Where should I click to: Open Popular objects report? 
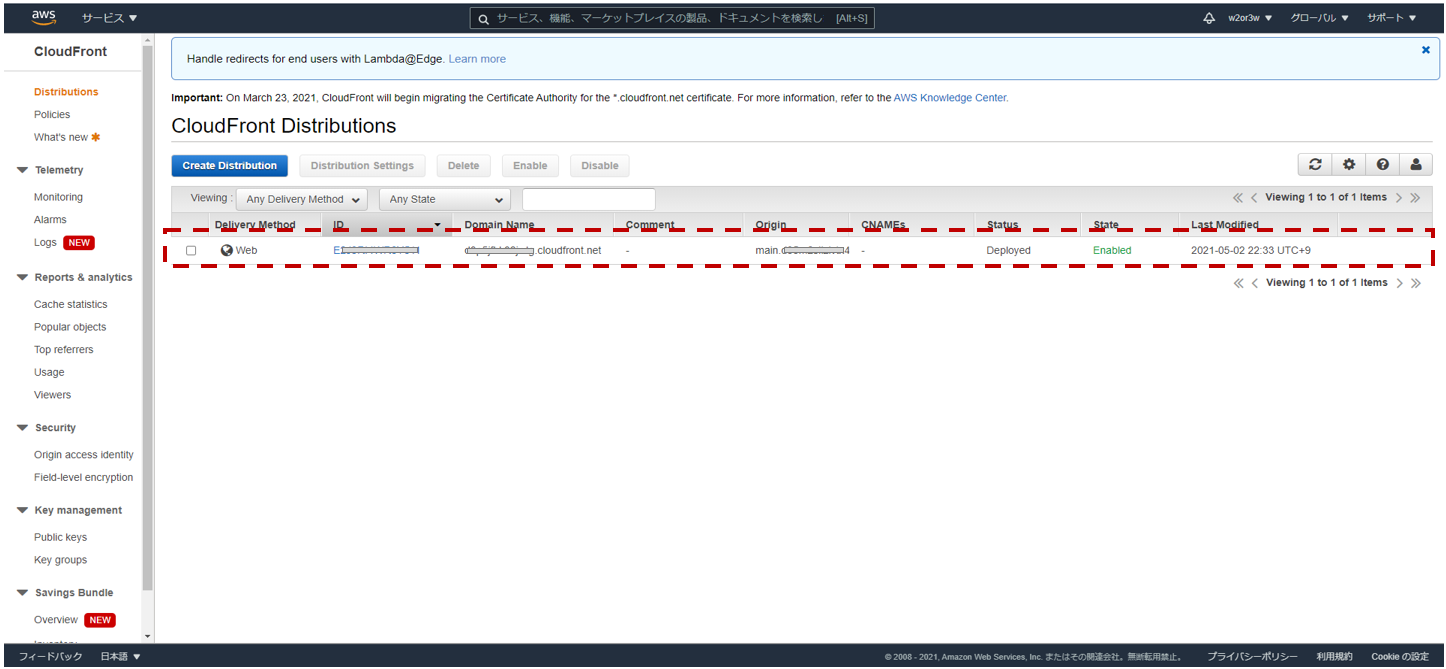(x=70, y=327)
